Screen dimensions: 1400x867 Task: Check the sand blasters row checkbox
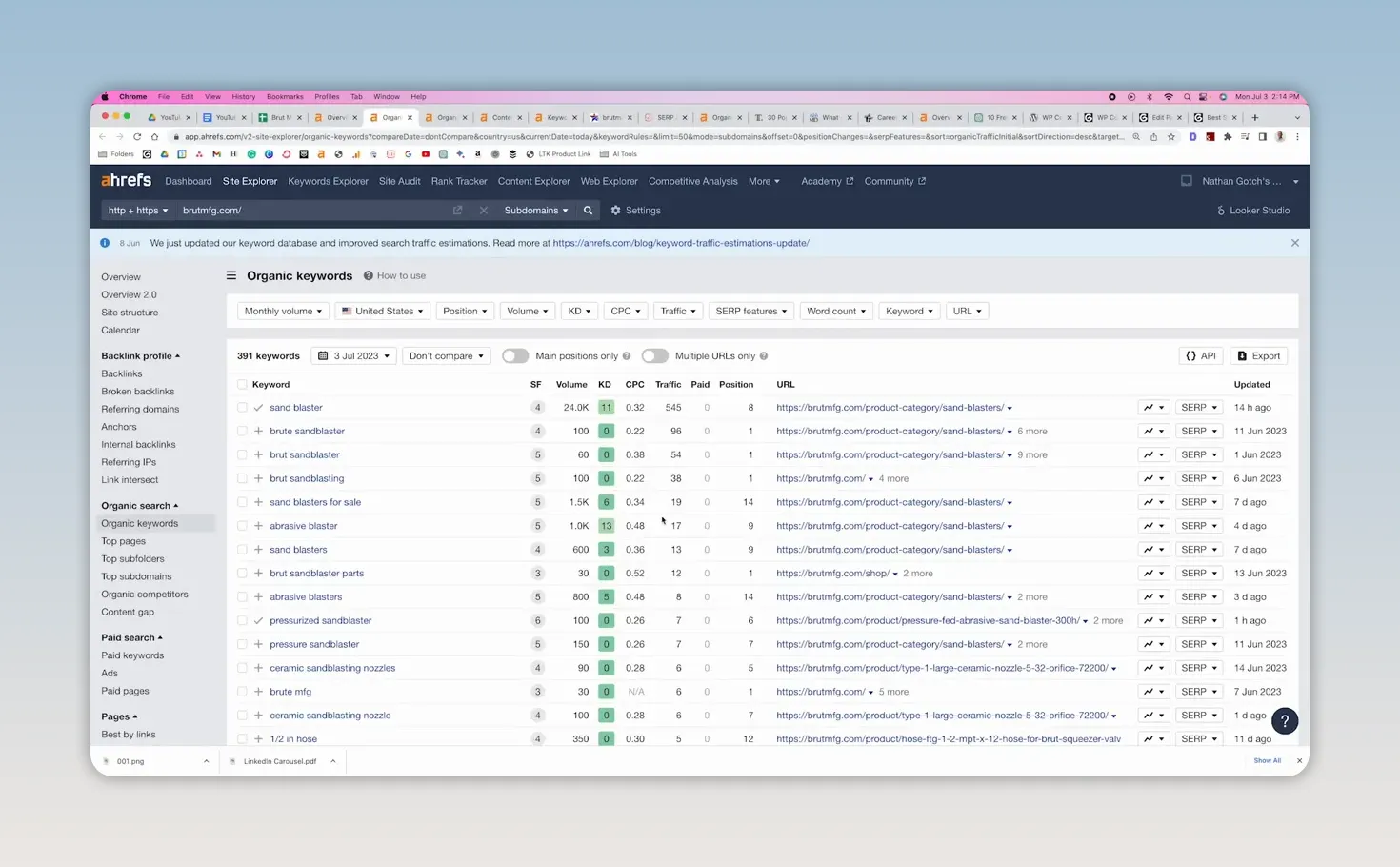coord(242,550)
